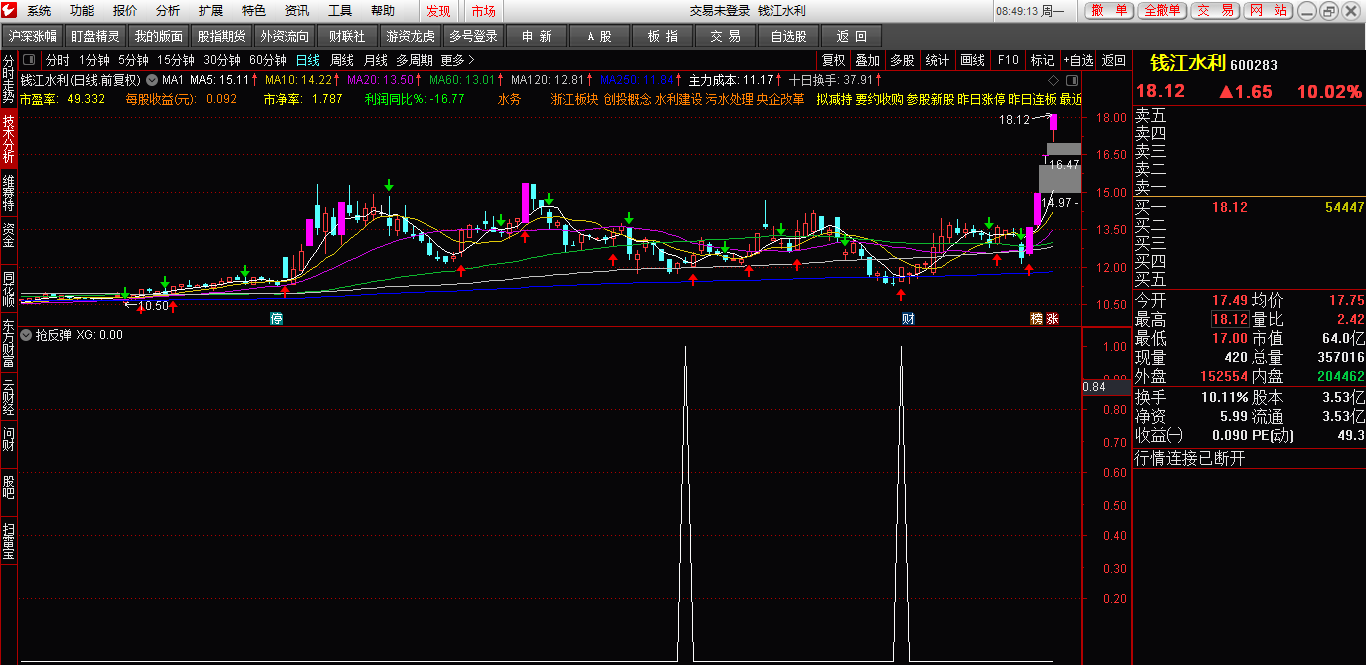This screenshot has height=665, width=1366.
Task: Click the 自选股 toolbar button
Action: click(x=789, y=36)
